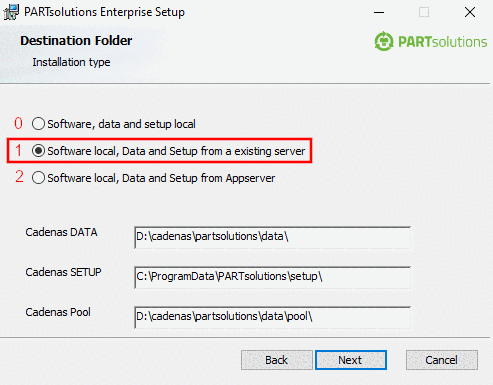Click the PARTsolutions logo

click(x=430, y=41)
